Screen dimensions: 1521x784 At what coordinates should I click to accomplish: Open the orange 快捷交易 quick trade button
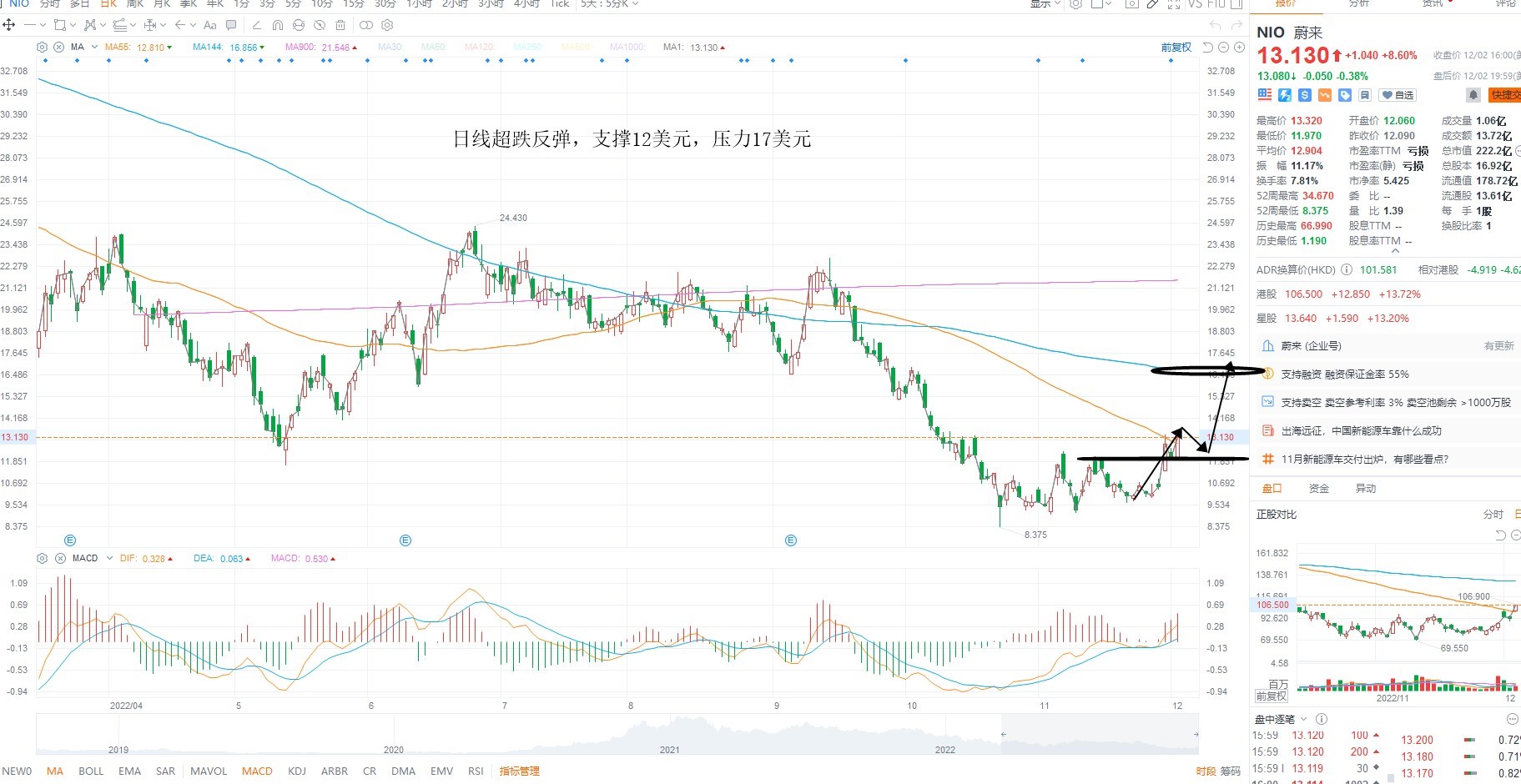1505,95
